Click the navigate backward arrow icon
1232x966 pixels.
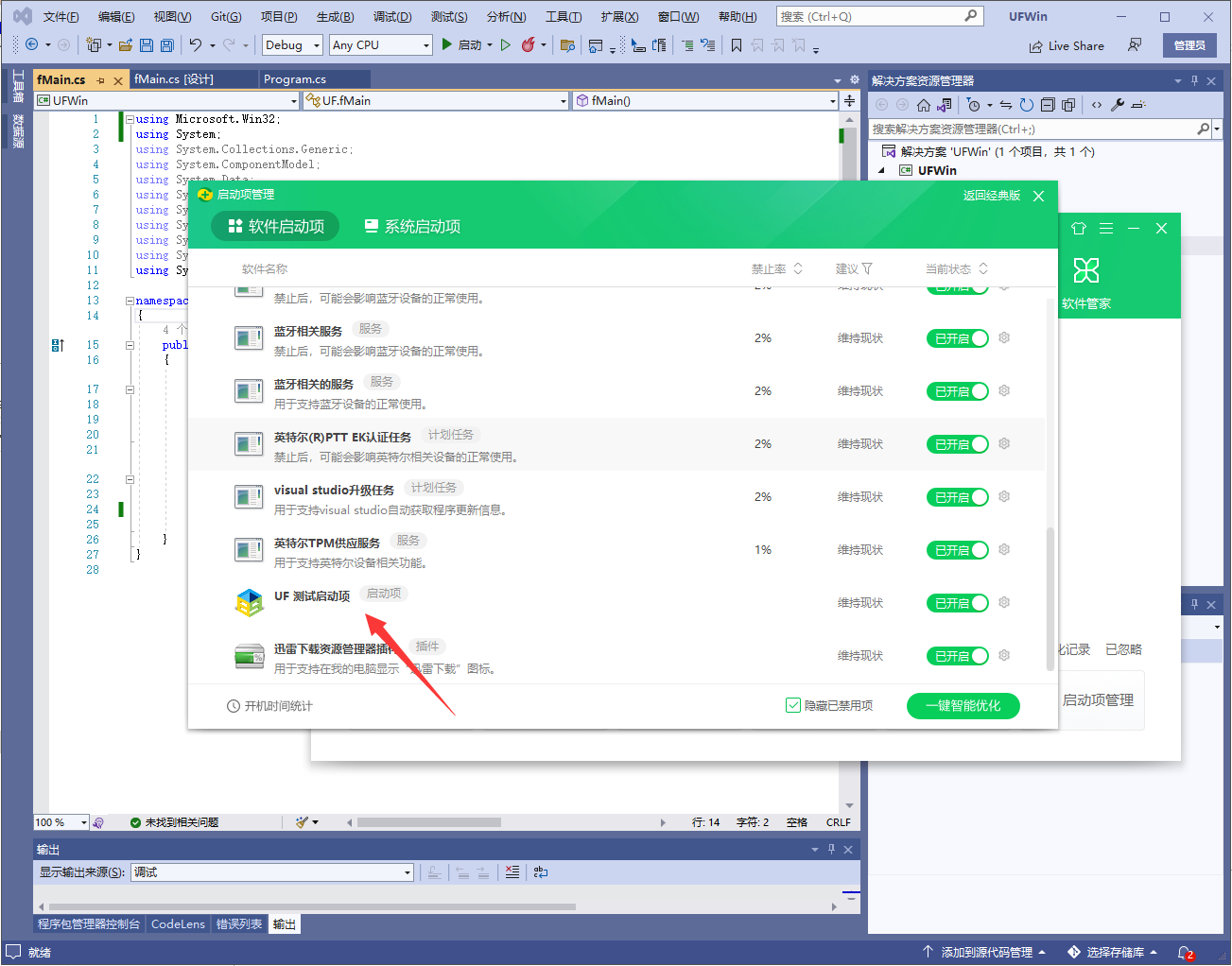coord(32,44)
